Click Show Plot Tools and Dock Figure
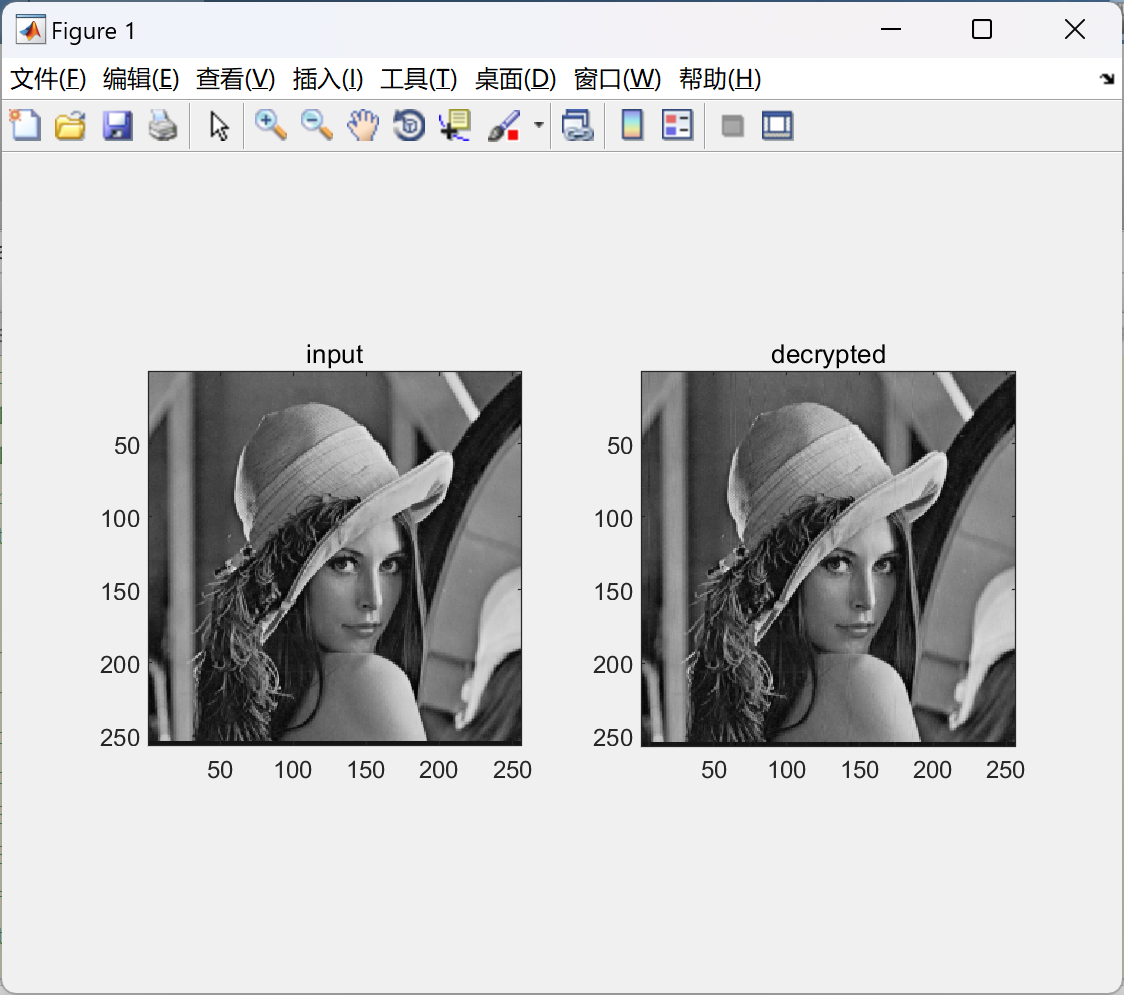The image size is (1124, 995). point(777,125)
